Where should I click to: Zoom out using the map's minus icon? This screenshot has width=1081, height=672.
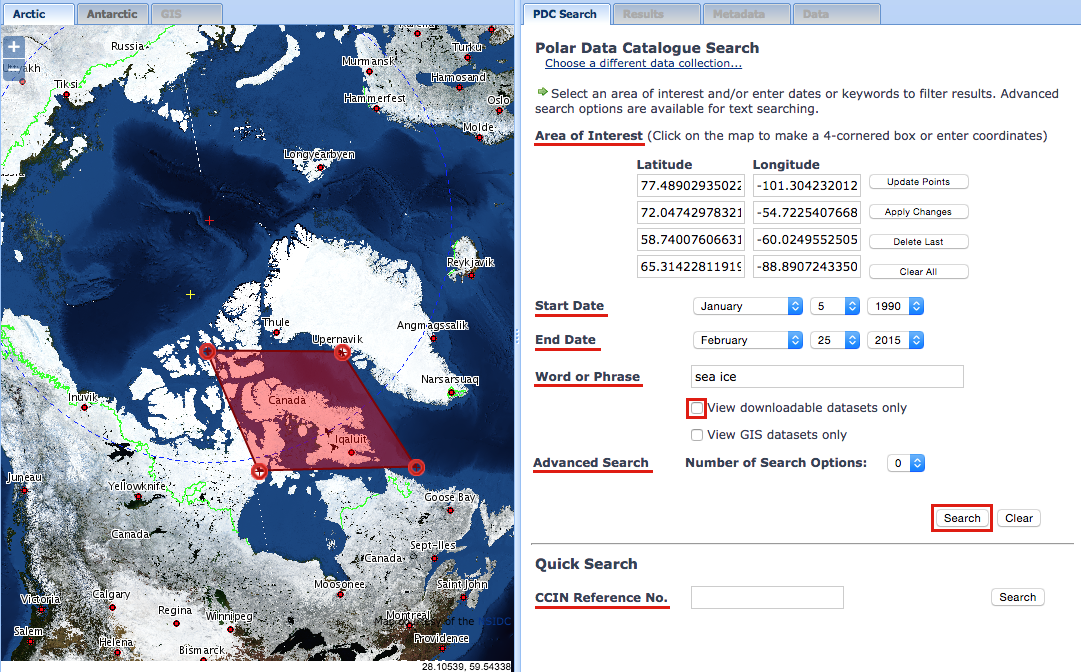click(x=14, y=67)
